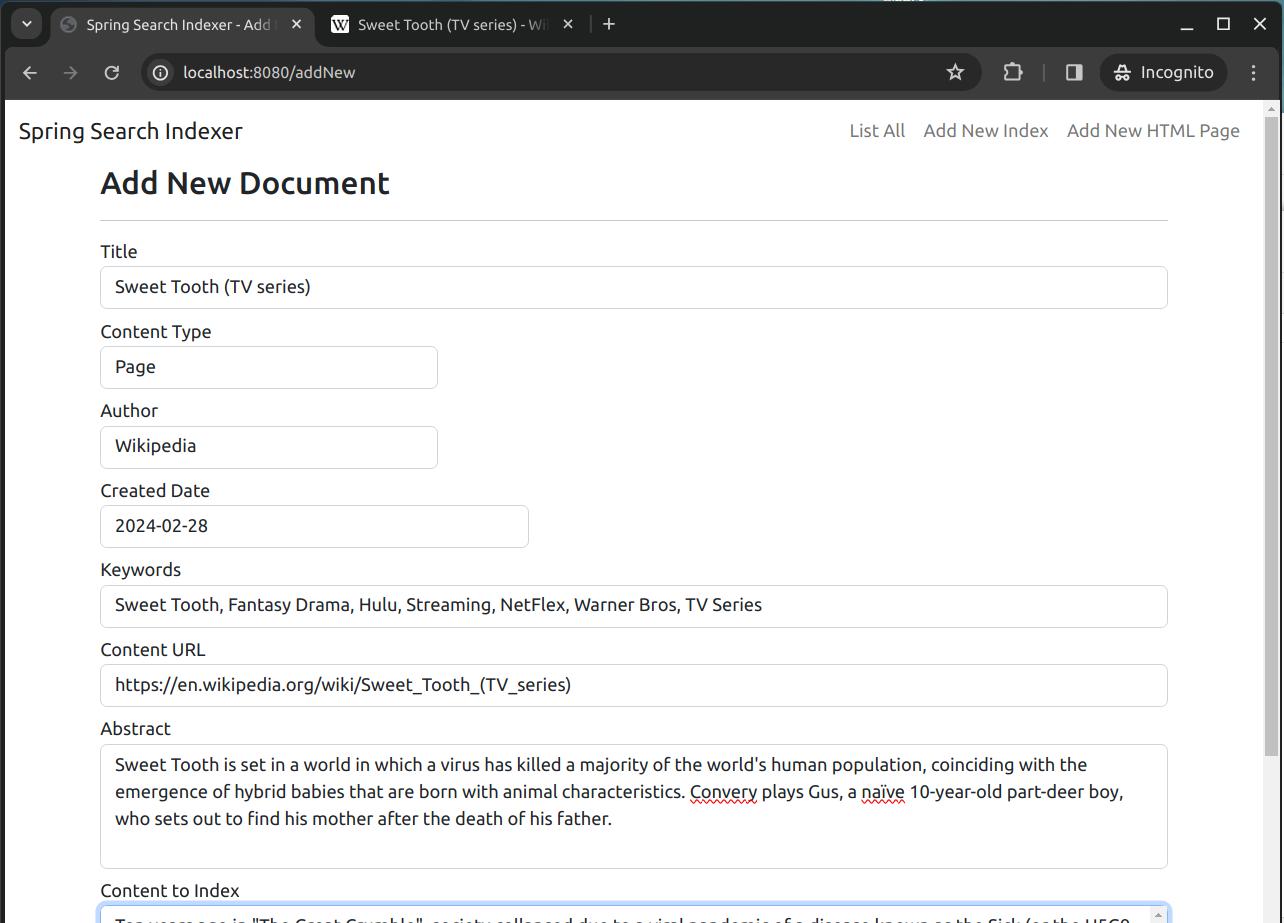Image resolution: width=1284 pixels, height=923 pixels.
Task: Reload the page with the refresh icon
Action: click(112, 72)
